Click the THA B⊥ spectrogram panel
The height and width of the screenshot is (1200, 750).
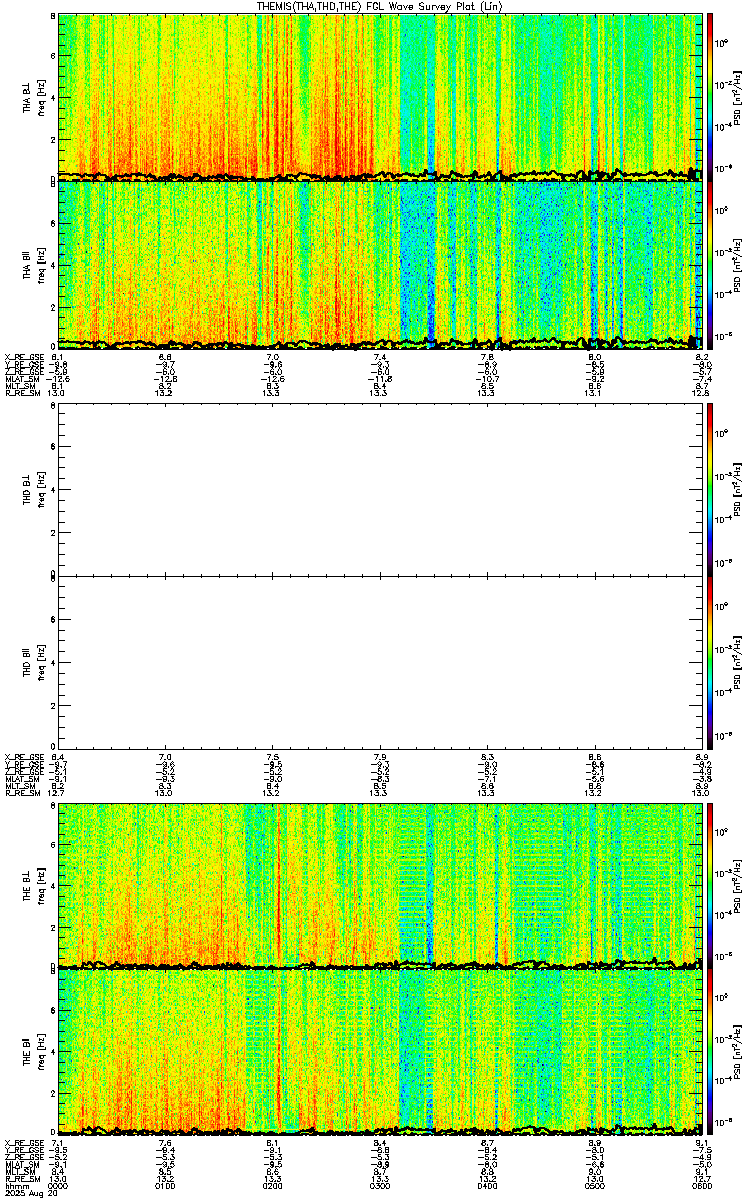point(379,96)
